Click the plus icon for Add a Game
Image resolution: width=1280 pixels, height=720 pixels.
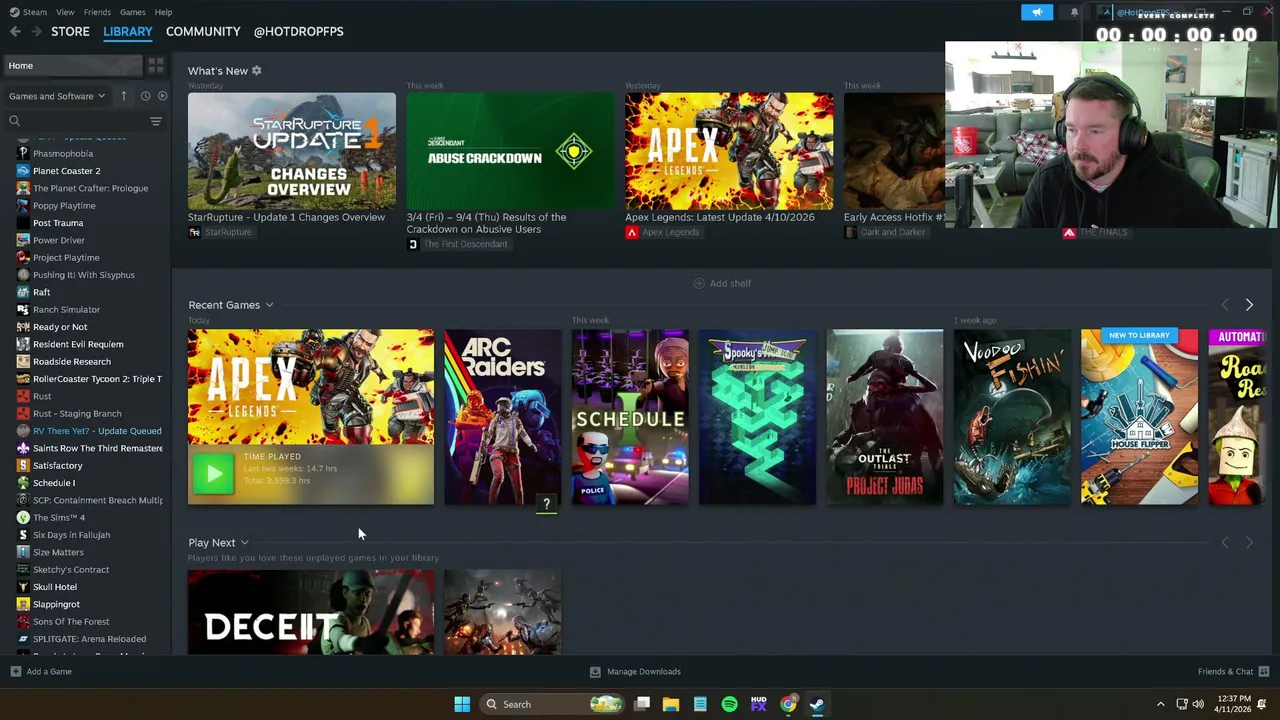(15, 672)
